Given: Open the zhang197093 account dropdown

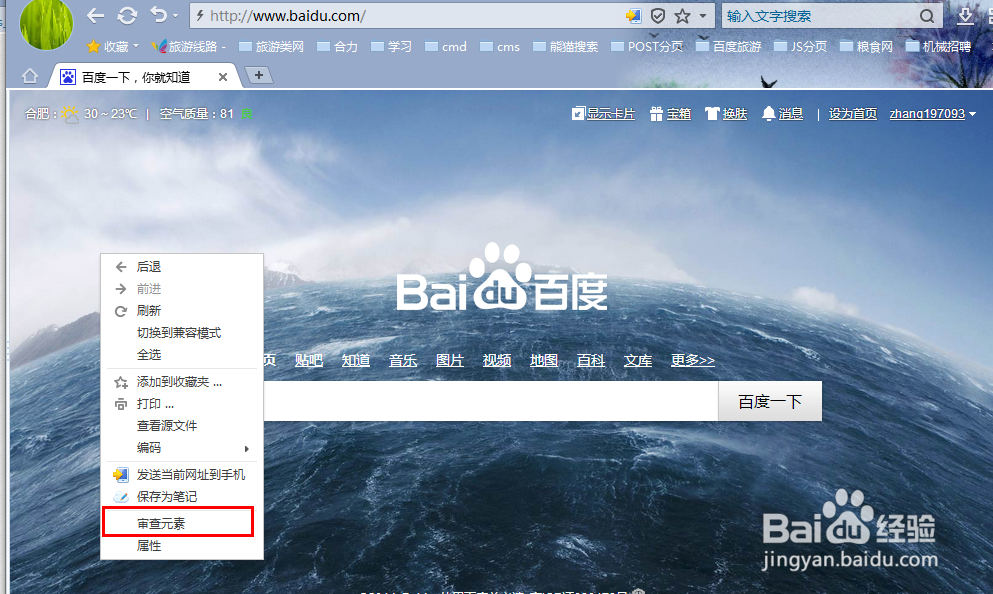Looking at the screenshot, I should pyautogui.click(x=932, y=114).
